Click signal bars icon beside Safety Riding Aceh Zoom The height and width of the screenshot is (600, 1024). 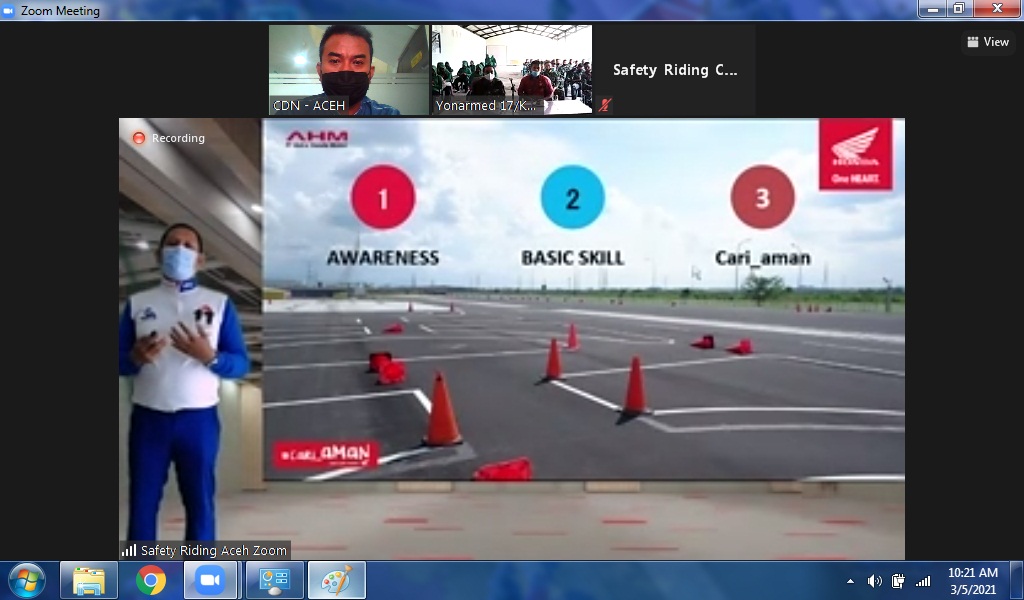(129, 550)
